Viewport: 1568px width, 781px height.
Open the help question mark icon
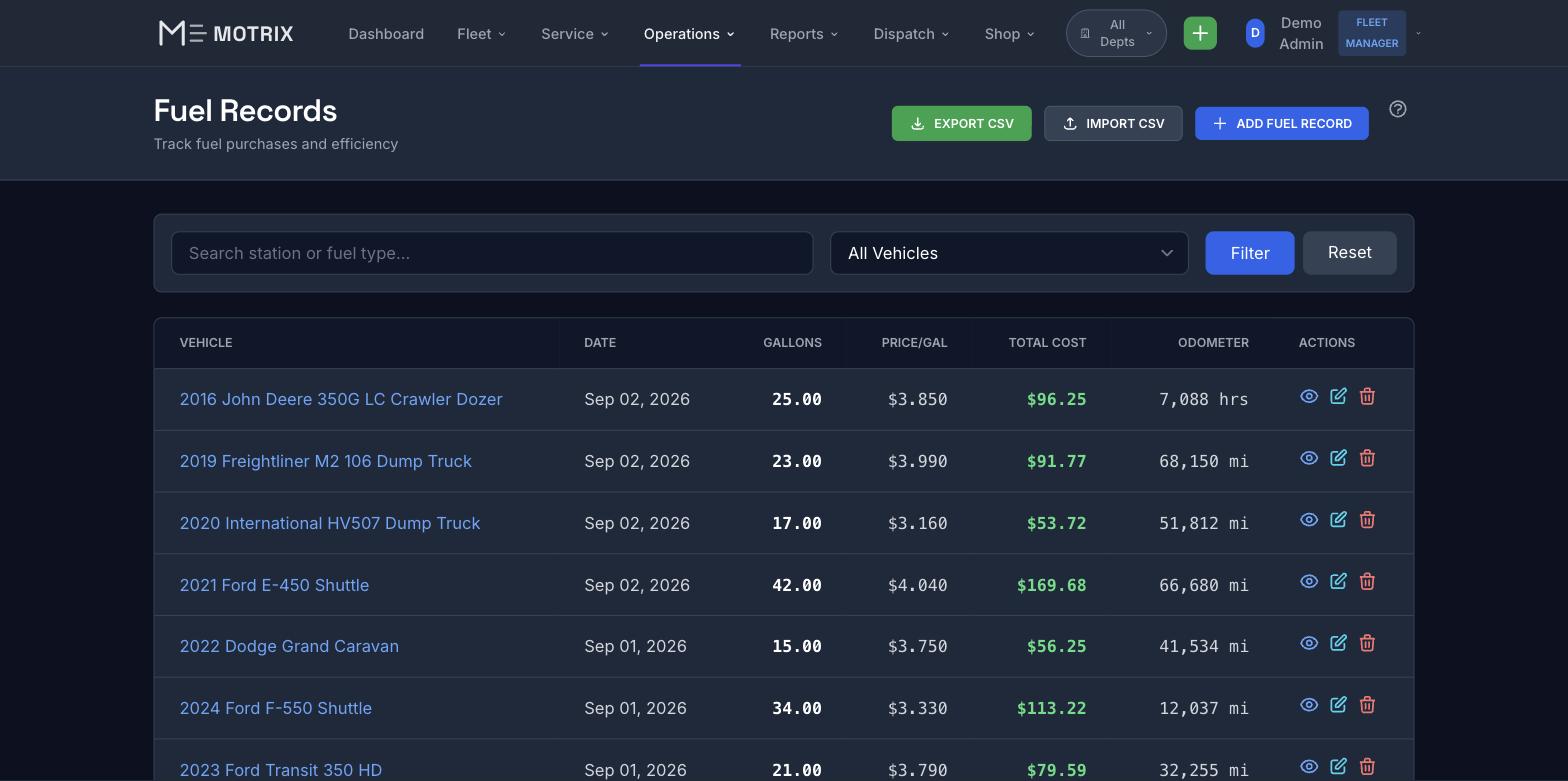(x=1398, y=109)
